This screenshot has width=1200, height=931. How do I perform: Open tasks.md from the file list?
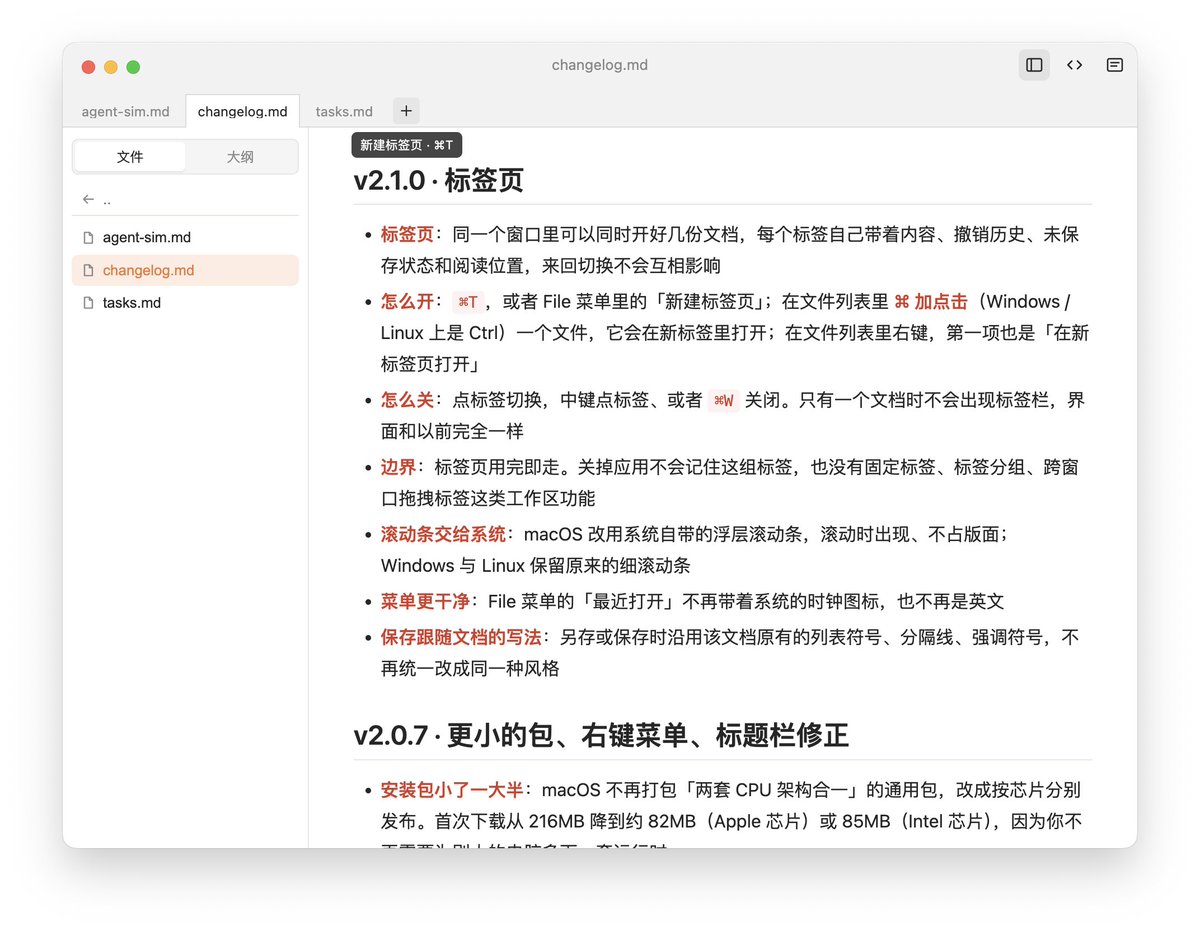(x=185, y=302)
